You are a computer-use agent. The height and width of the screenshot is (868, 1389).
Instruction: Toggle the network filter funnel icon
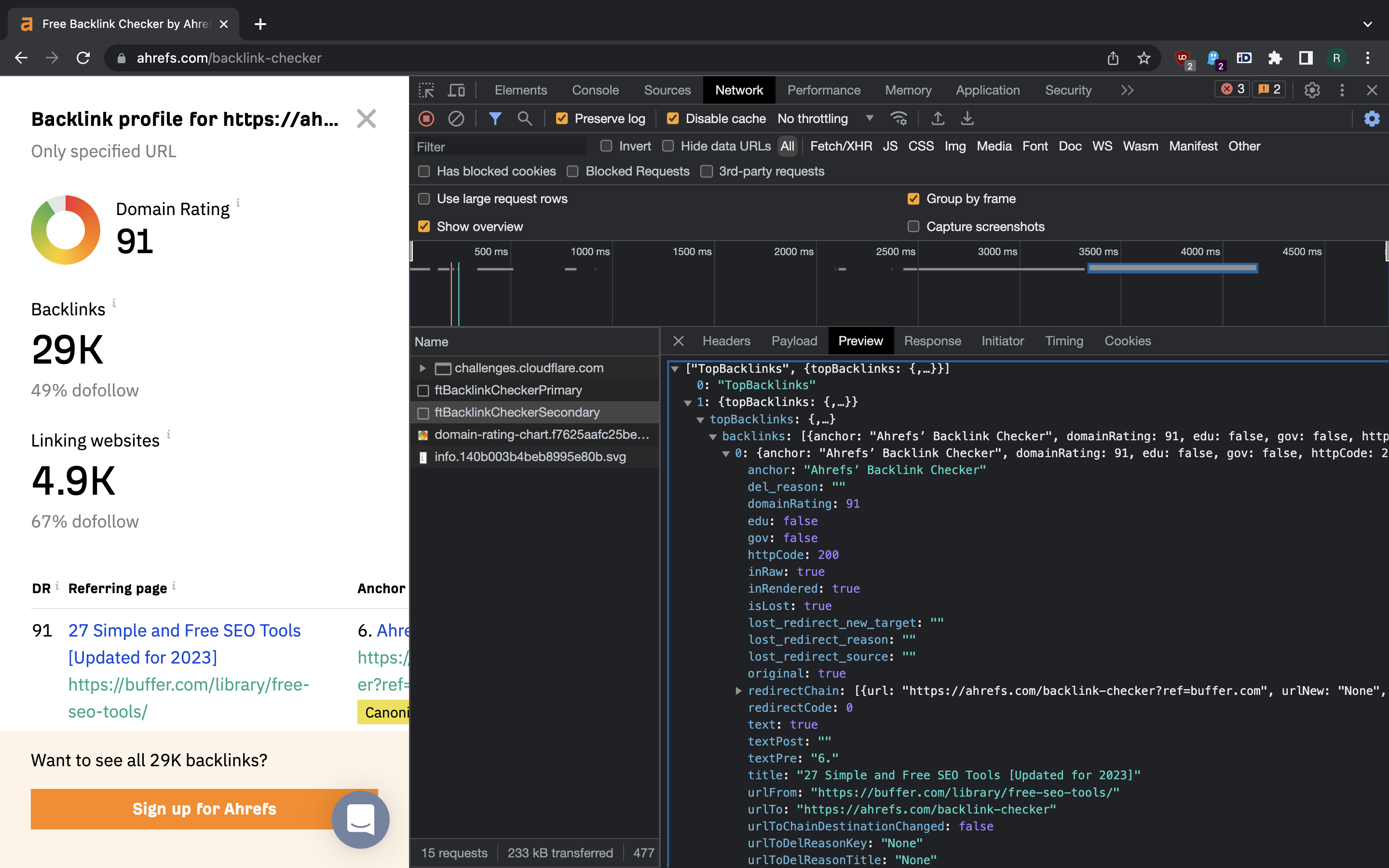[495, 118]
